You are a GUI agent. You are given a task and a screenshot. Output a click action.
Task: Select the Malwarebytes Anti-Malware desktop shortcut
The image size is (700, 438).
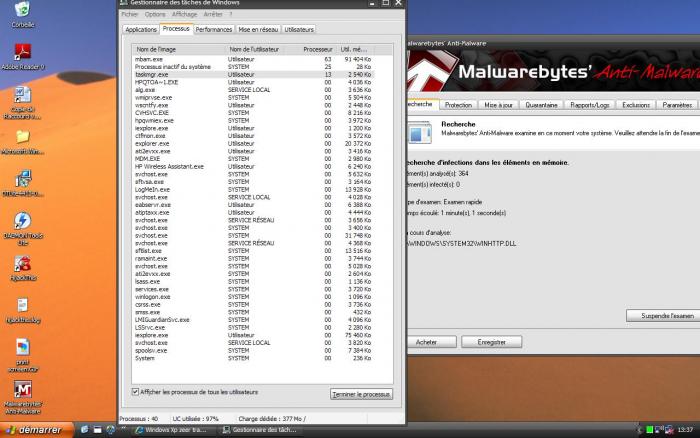(x=23, y=397)
